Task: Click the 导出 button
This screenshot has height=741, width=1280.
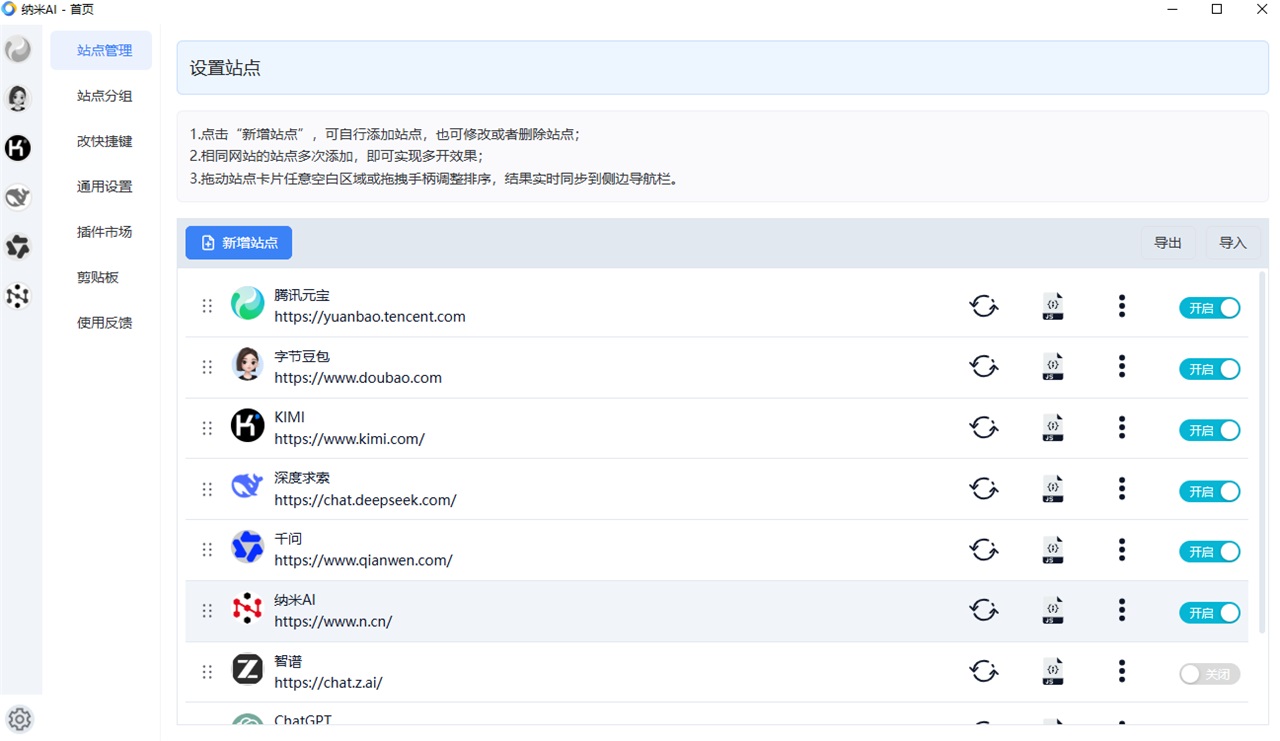Action: tap(1168, 243)
